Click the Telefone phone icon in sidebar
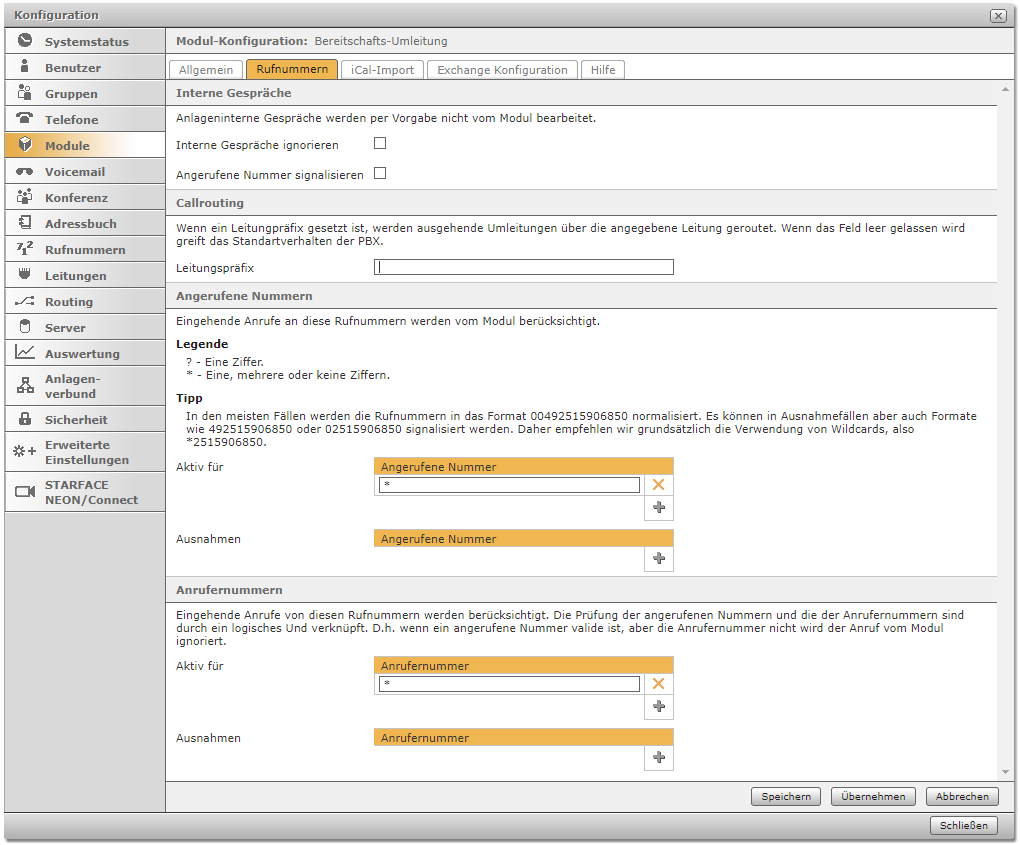 25,119
